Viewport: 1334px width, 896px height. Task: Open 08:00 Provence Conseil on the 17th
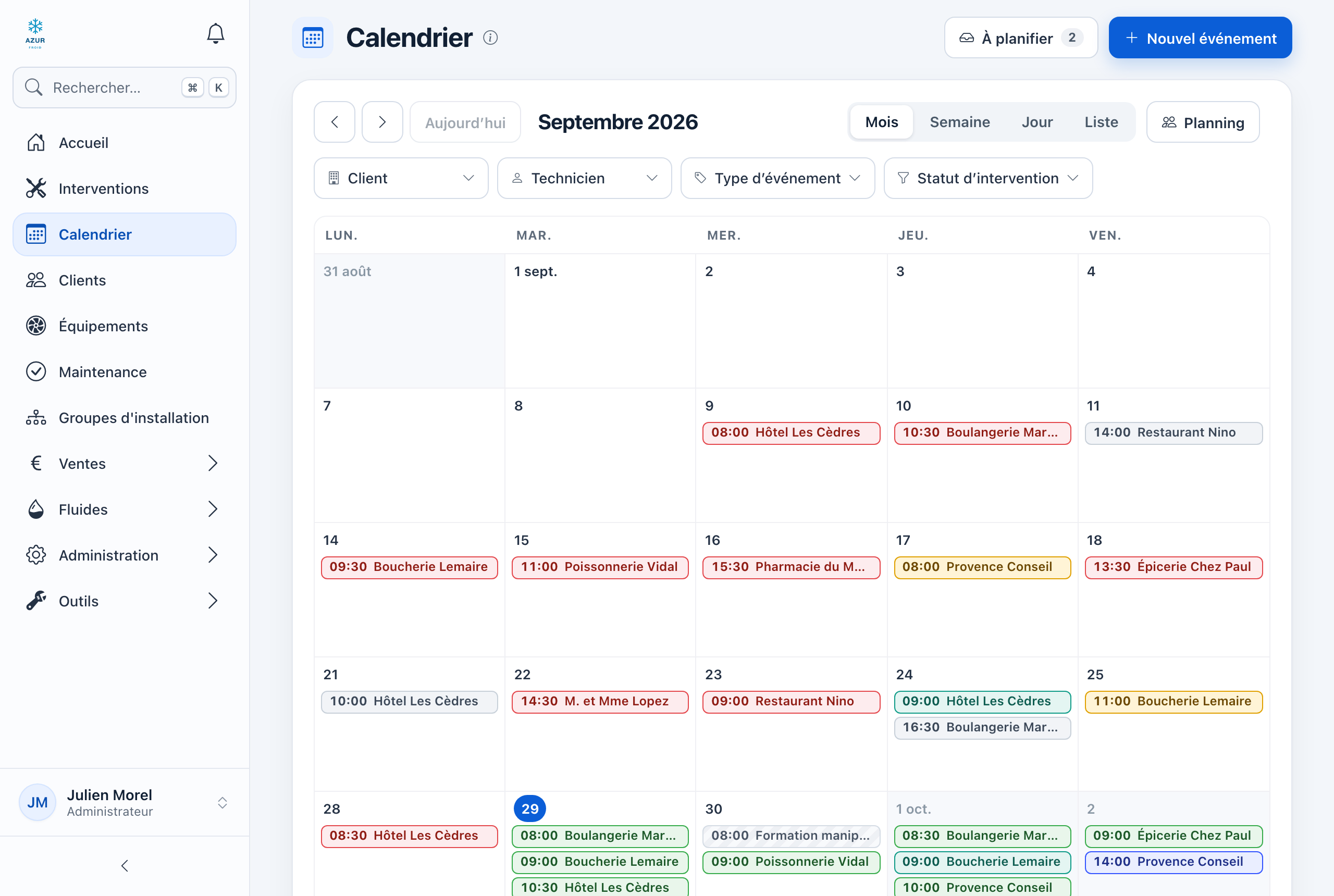pyautogui.click(x=982, y=567)
